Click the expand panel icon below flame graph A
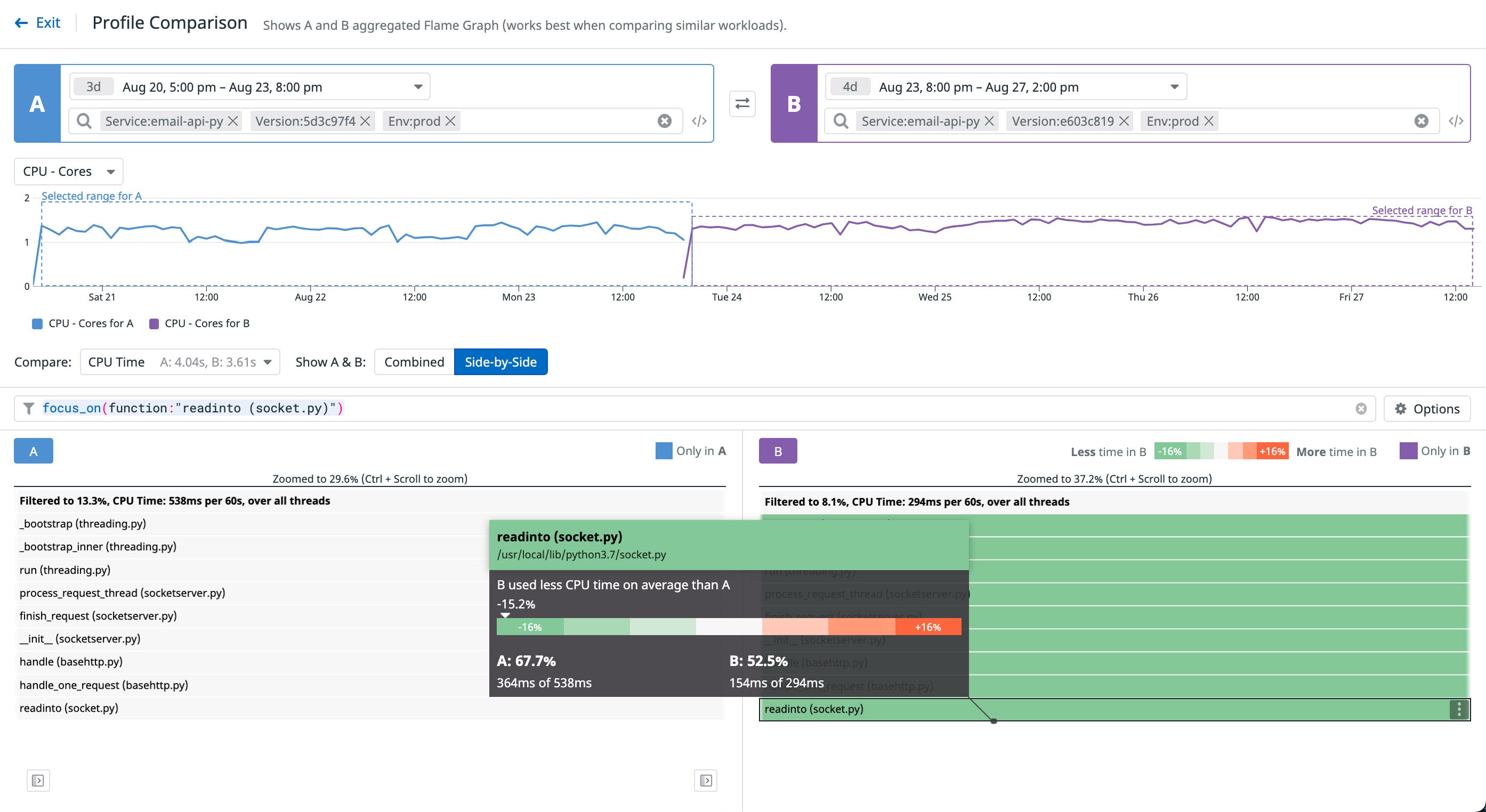 (38, 781)
